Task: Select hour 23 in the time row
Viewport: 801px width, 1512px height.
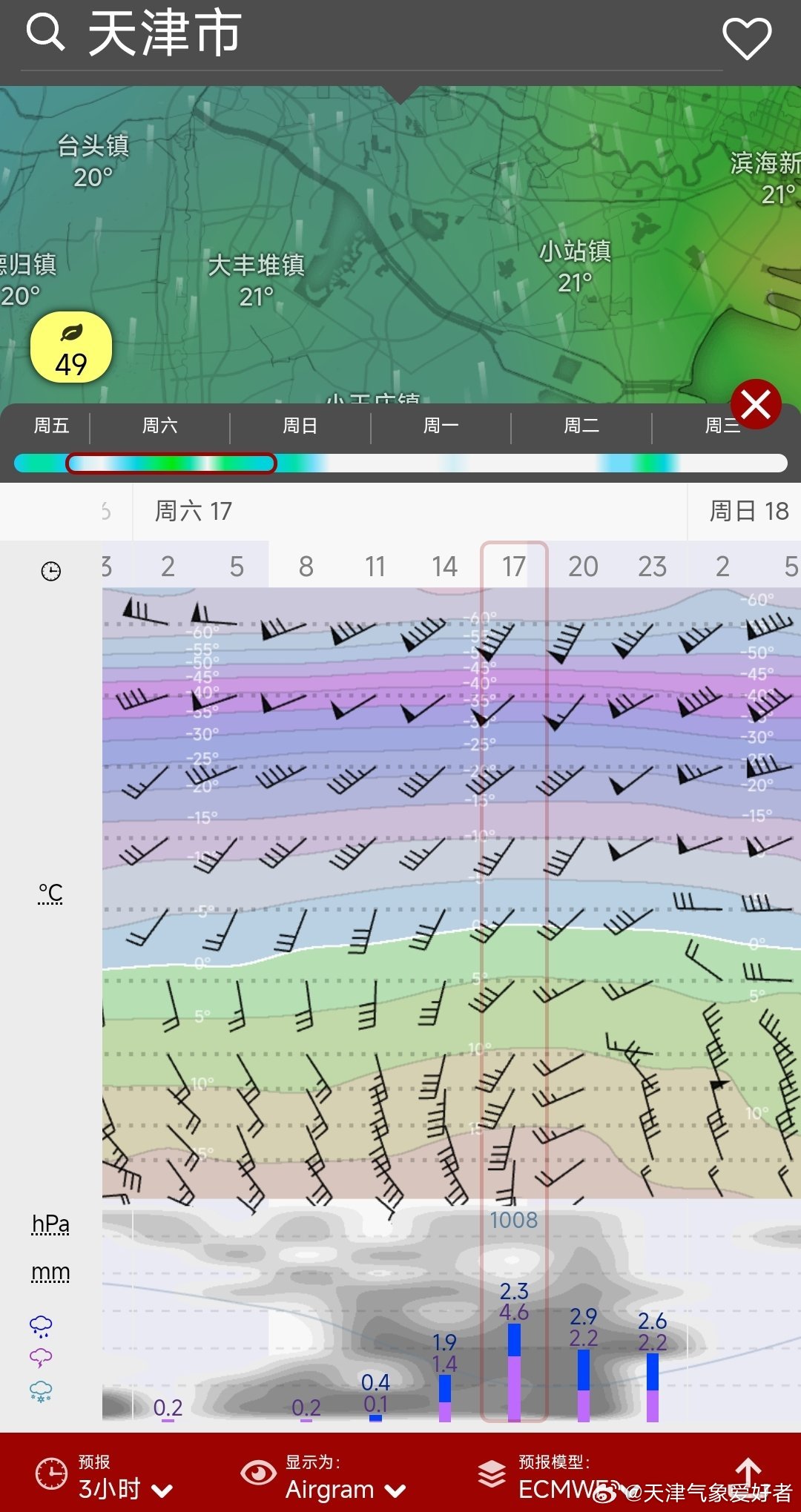Action: tap(652, 567)
